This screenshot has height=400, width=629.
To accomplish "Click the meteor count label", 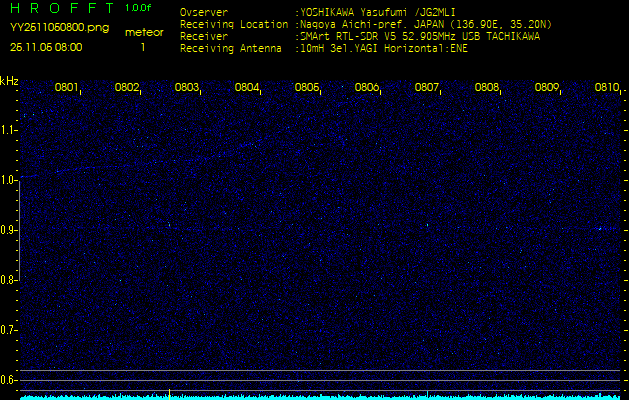I will pos(143,32).
